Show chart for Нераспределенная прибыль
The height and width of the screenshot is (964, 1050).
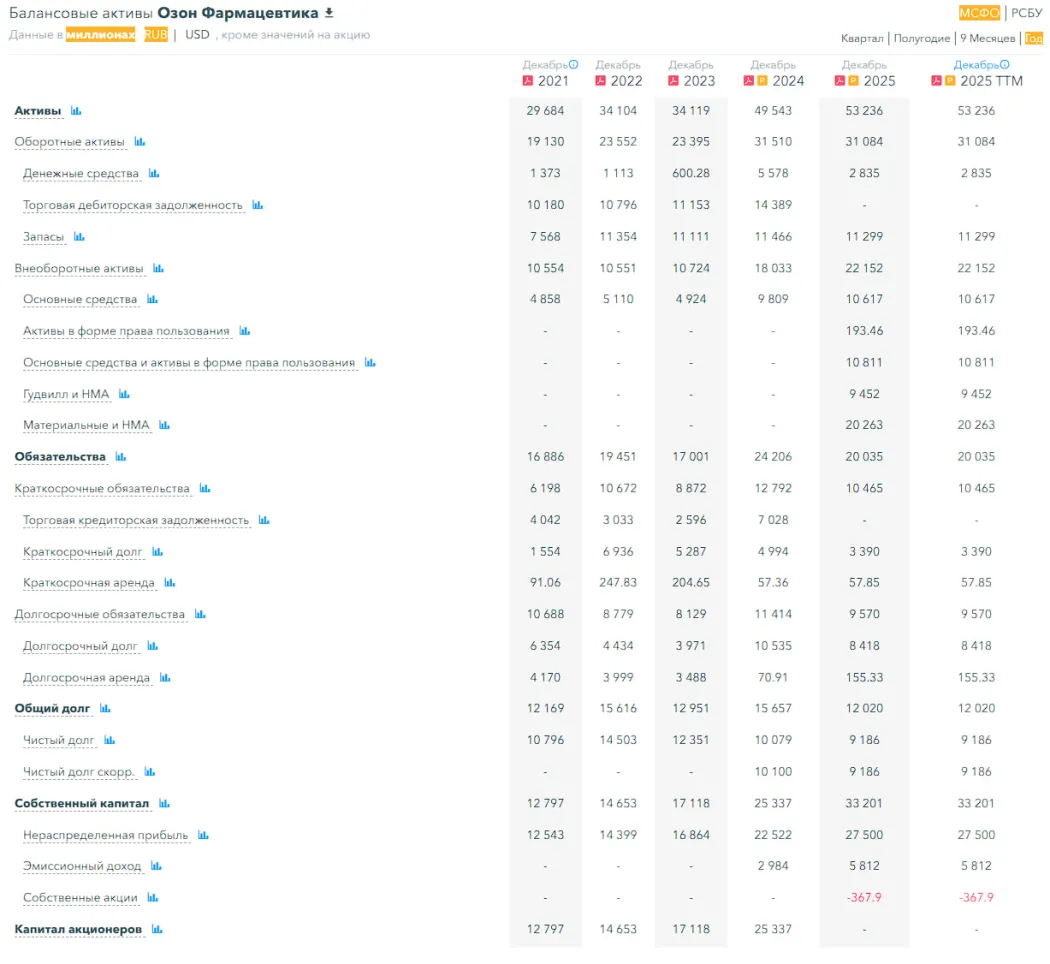[x=203, y=835]
